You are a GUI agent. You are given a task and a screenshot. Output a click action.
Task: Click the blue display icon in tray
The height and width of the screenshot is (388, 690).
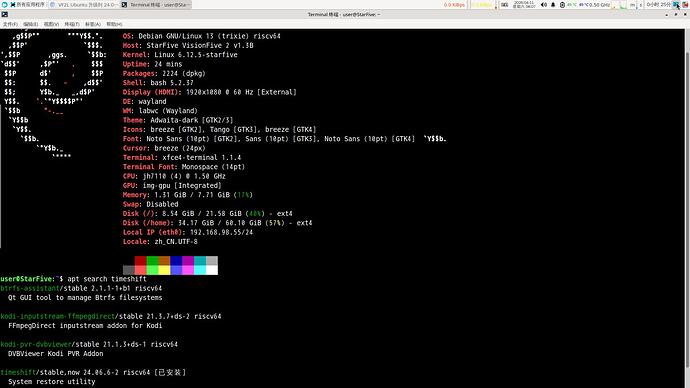675,5
